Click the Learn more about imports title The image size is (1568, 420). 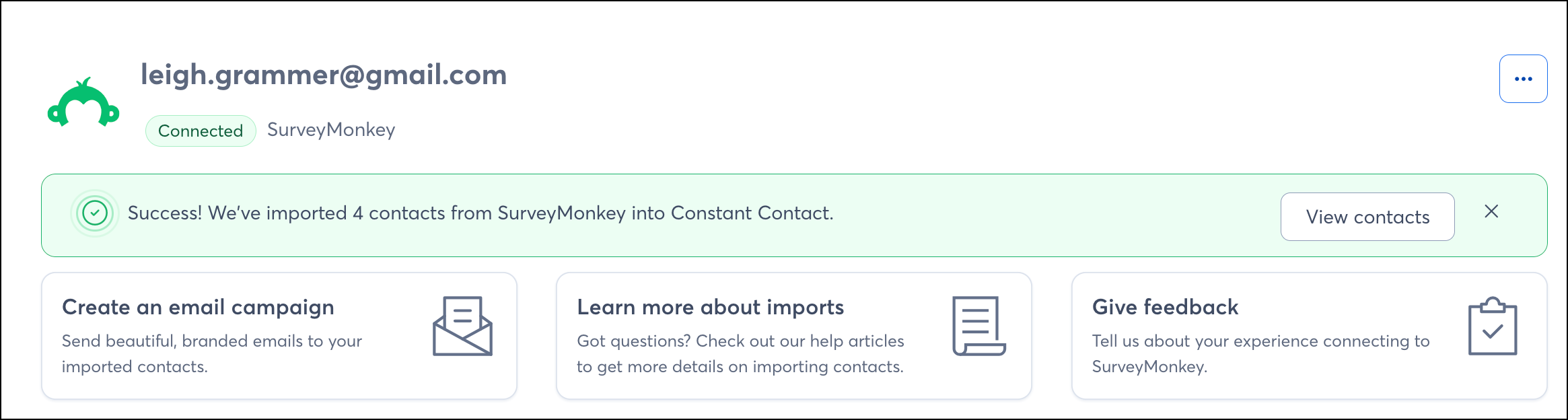coord(710,307)
